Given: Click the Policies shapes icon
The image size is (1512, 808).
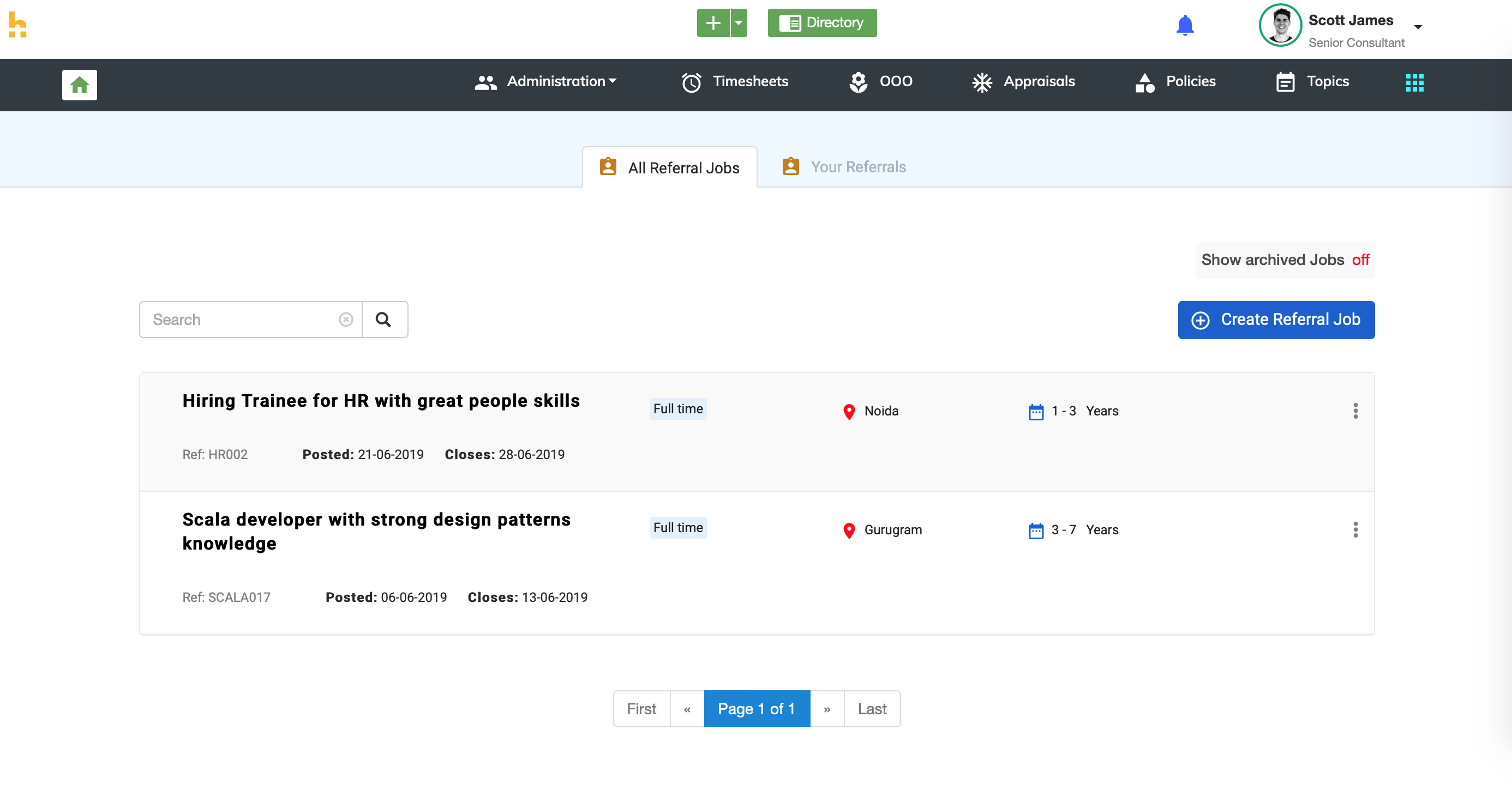Looking at the screenshot, I should [1144, 82].
